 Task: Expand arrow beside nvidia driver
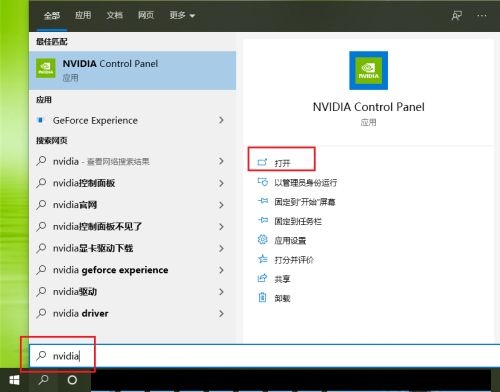coord(221,313)
